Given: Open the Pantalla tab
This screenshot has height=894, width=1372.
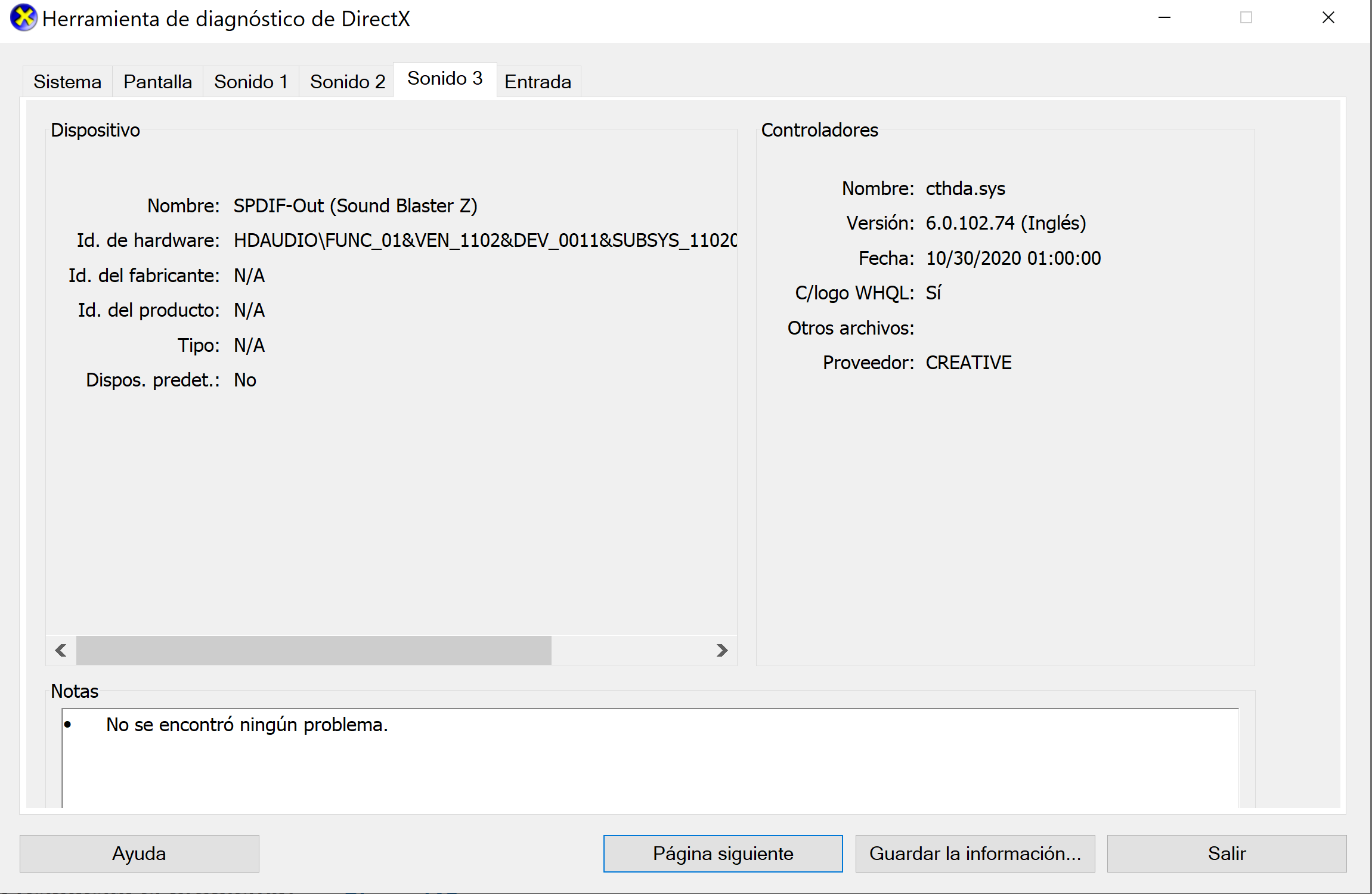Looking at the screenshot, I should 157,82.
